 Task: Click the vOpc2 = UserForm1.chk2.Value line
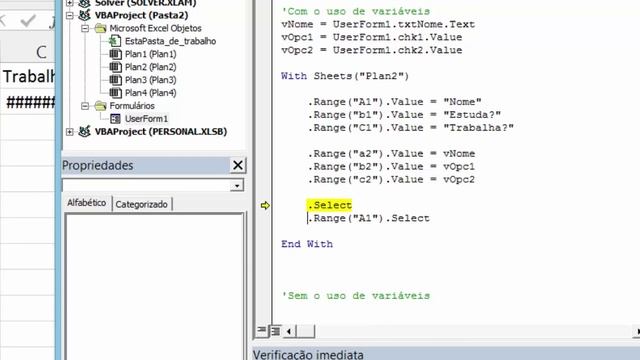coord(371,51)
